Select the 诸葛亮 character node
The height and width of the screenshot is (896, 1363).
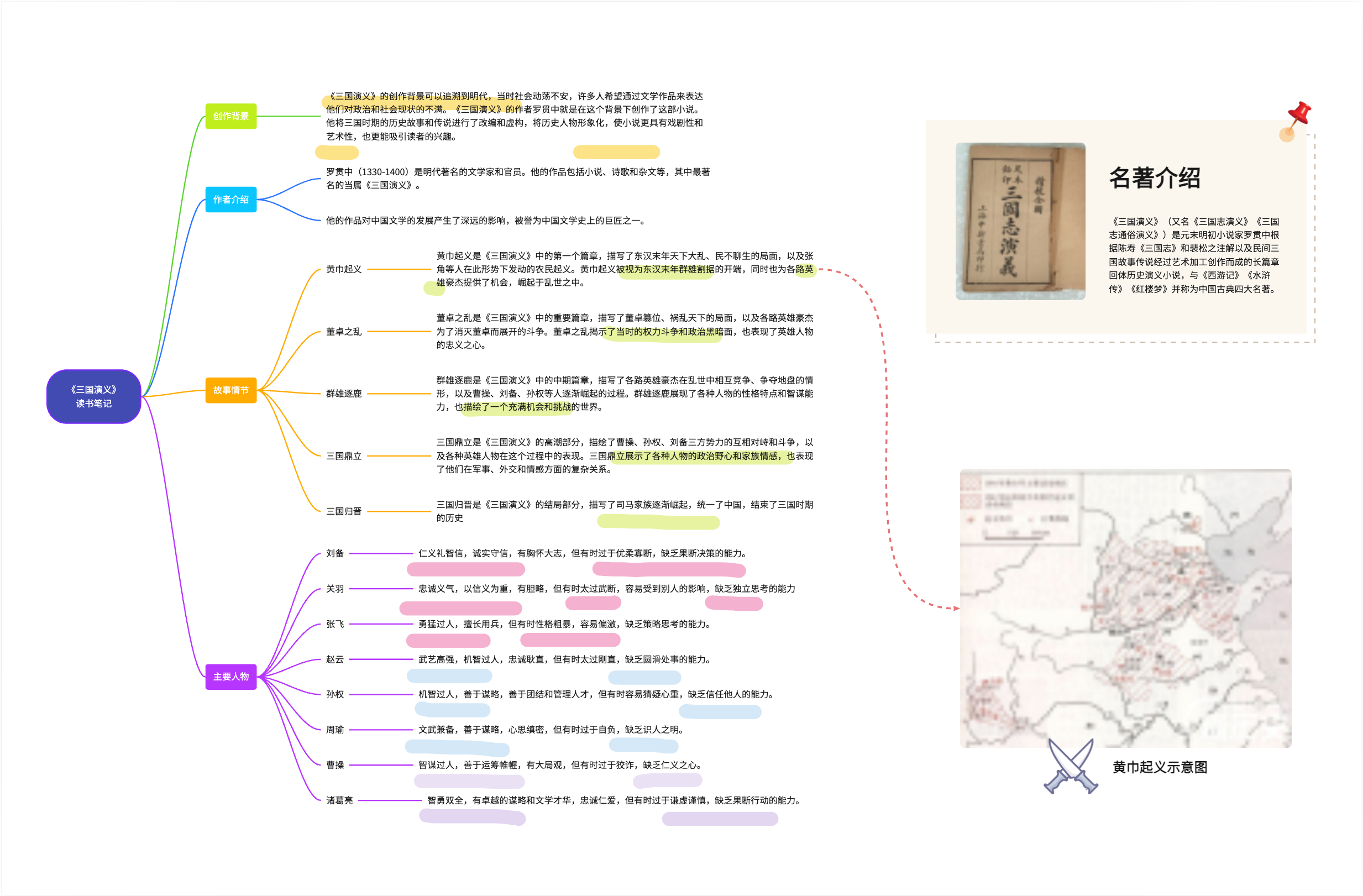(x=339, y=800)
